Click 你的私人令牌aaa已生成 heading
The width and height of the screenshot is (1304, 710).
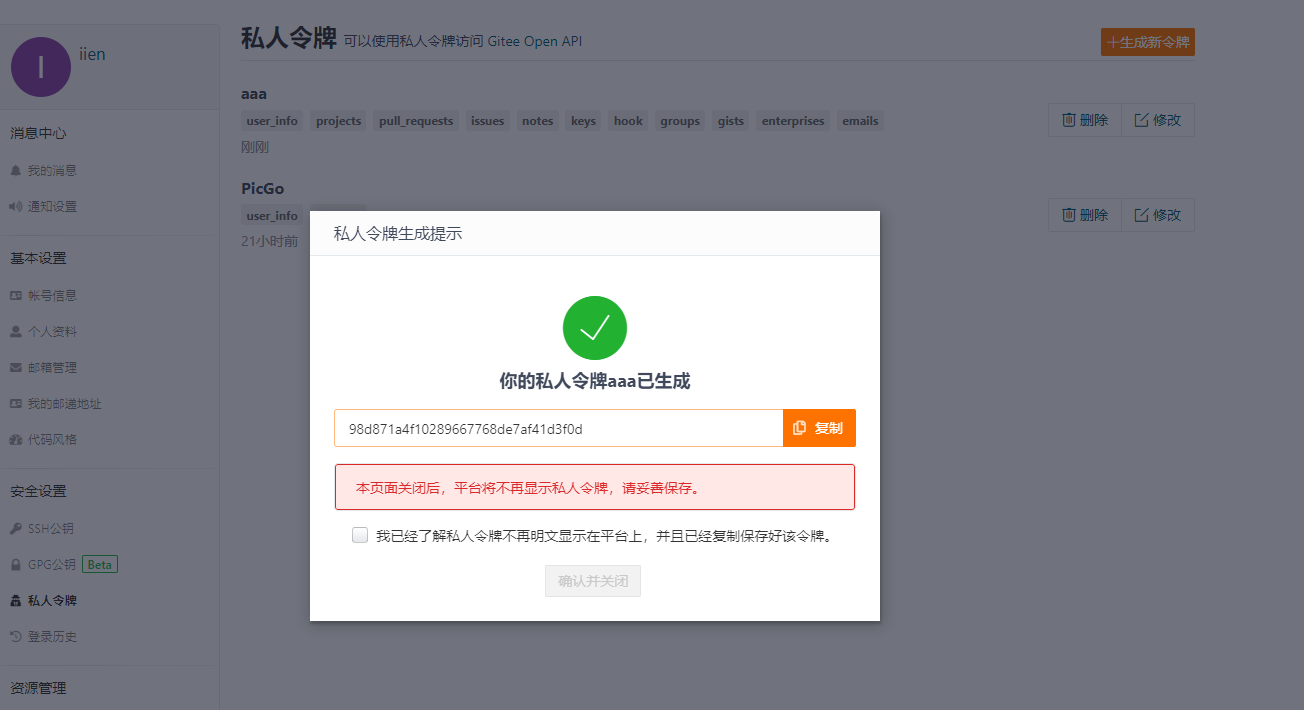595,381
